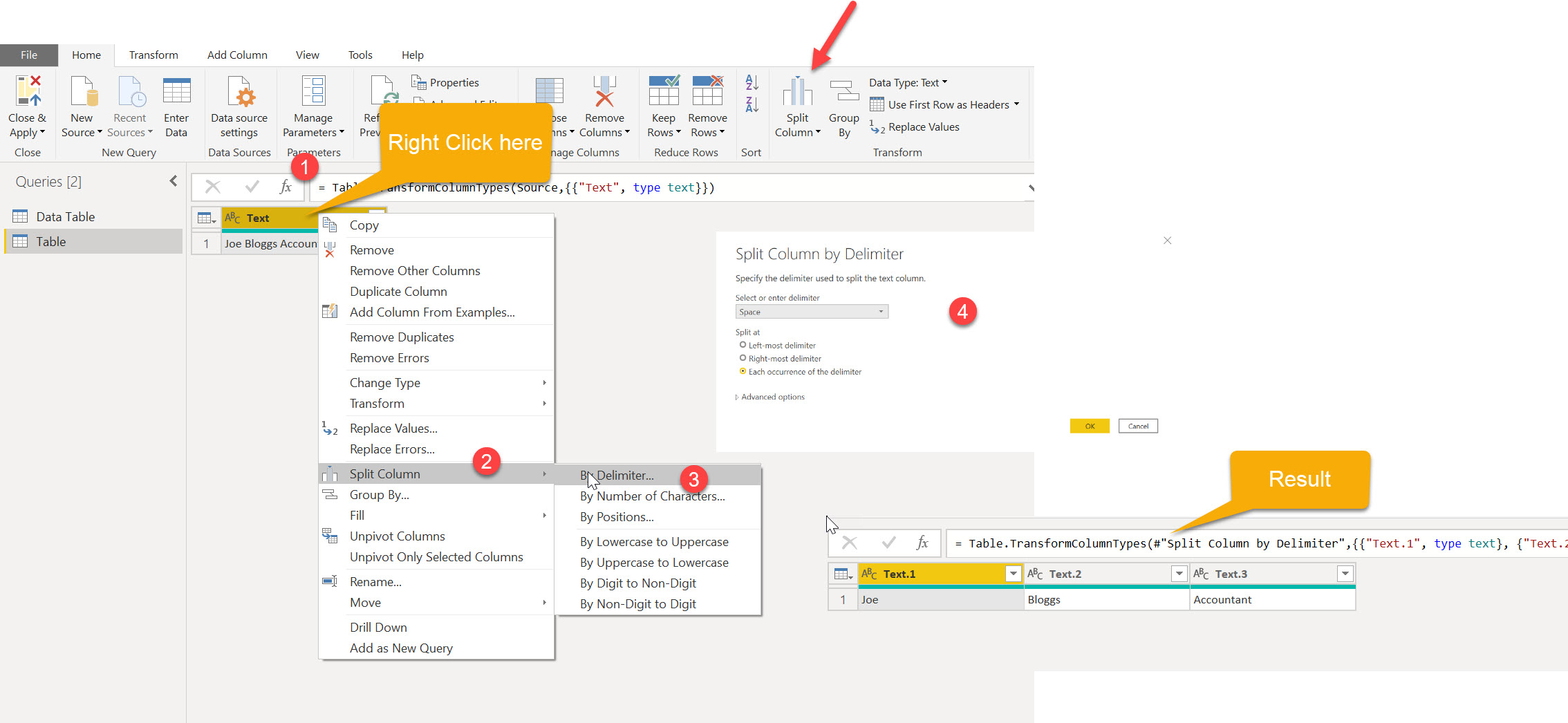Select the Accountant cell in Text.3
The image size is (1568, 723).
(1272, 600)
